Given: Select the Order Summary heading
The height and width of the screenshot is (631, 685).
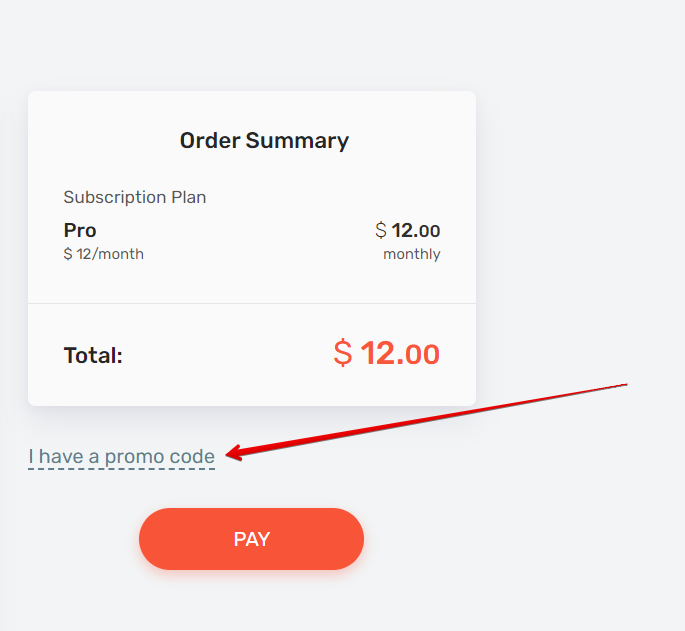Looking at the screenshot, I should pos(264,141).
